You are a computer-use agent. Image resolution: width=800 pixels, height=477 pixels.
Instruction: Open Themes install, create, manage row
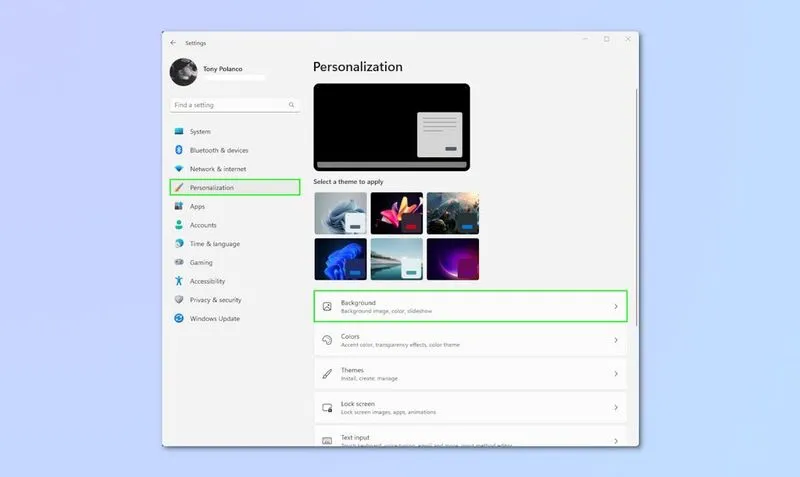(470, 374)
